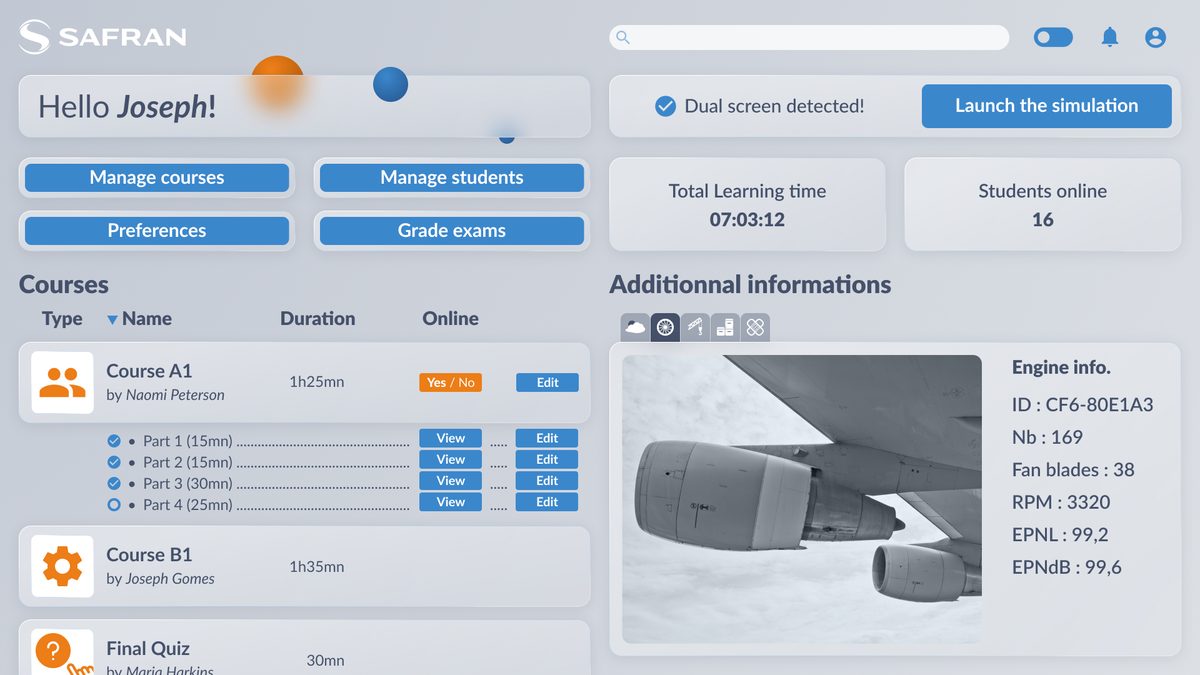Edit Part 2 (15mn)
This screenshot has height=675, width=1200.
[547, 459]
